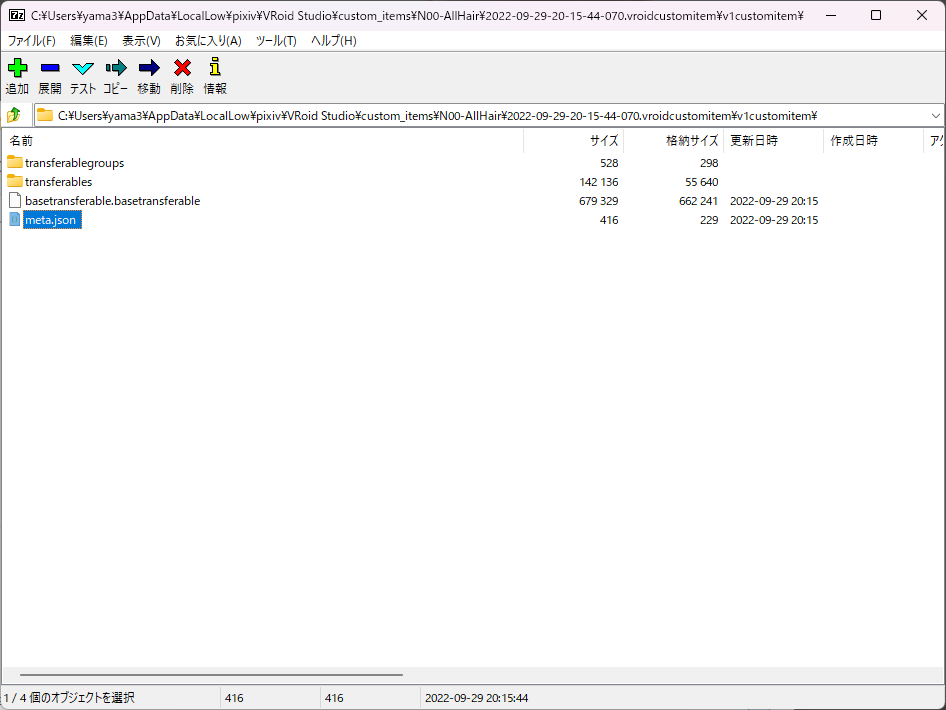Image resolution: width=946 pixels, height=710 pixels.
Task: Click the packed size value 55 640
Action: tap(701, 182)
